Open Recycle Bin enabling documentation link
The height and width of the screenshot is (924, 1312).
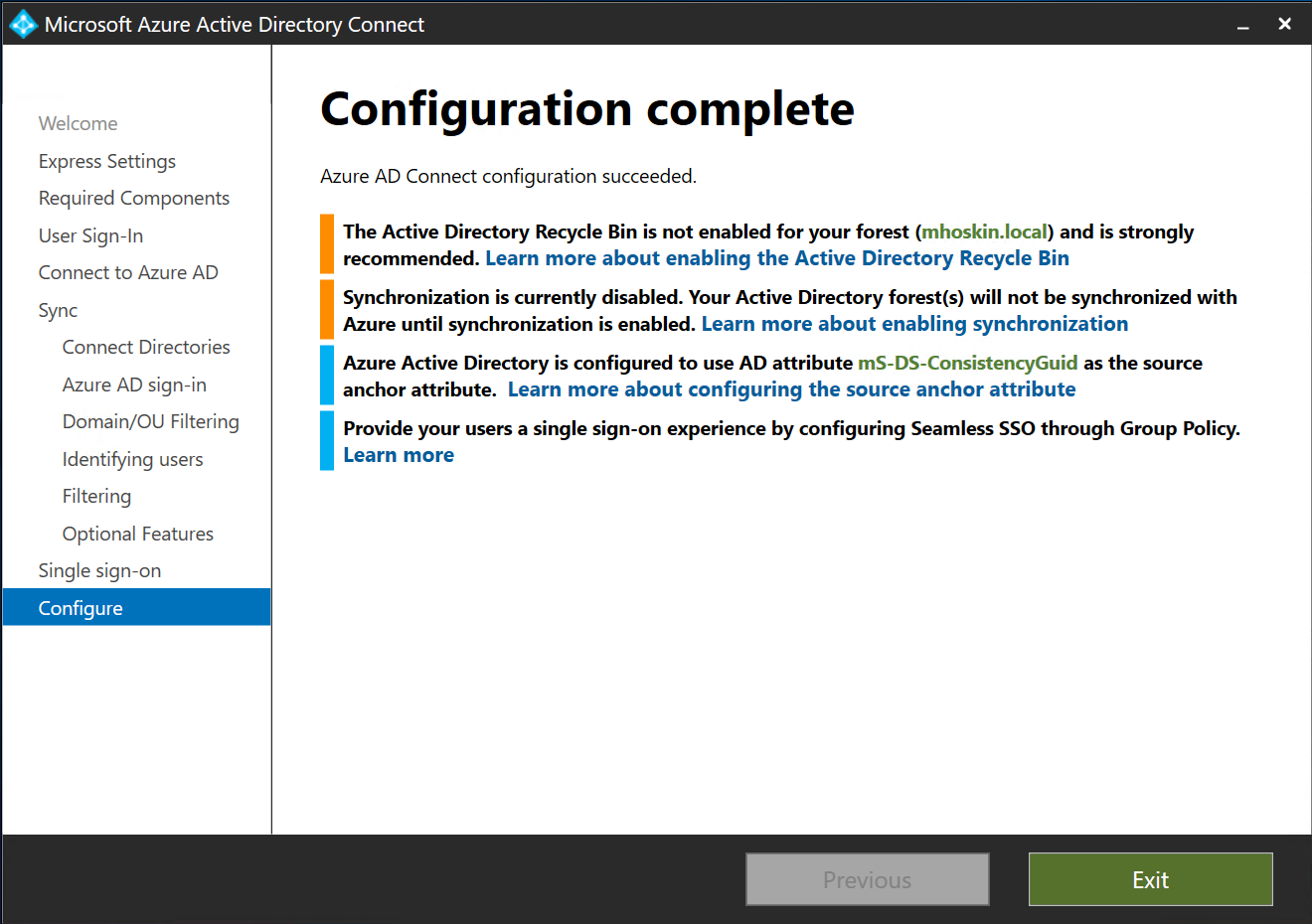776,257
